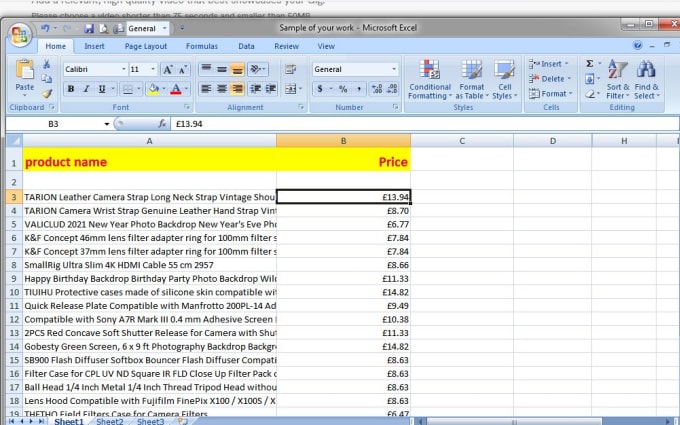Open the font name dropdown Calibri

(x=124, y=69)
